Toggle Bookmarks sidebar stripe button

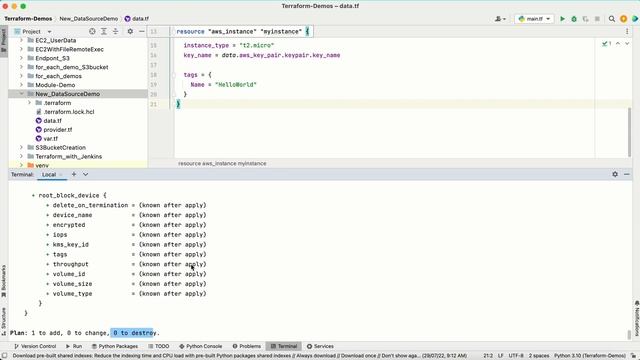pyautogui.click(x=4, y=281)
